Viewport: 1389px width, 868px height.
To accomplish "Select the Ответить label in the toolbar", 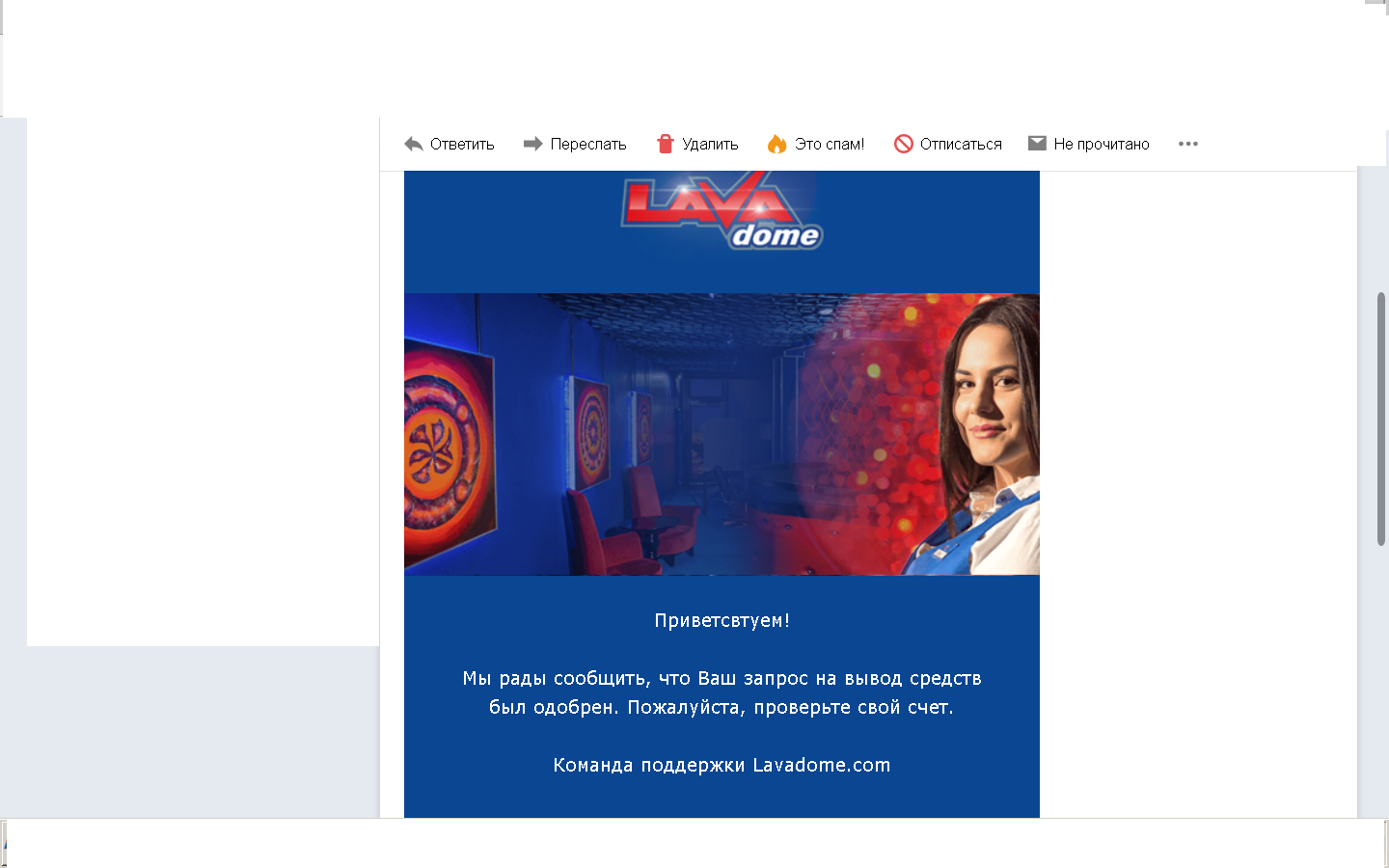I will [x=462, y=144].
